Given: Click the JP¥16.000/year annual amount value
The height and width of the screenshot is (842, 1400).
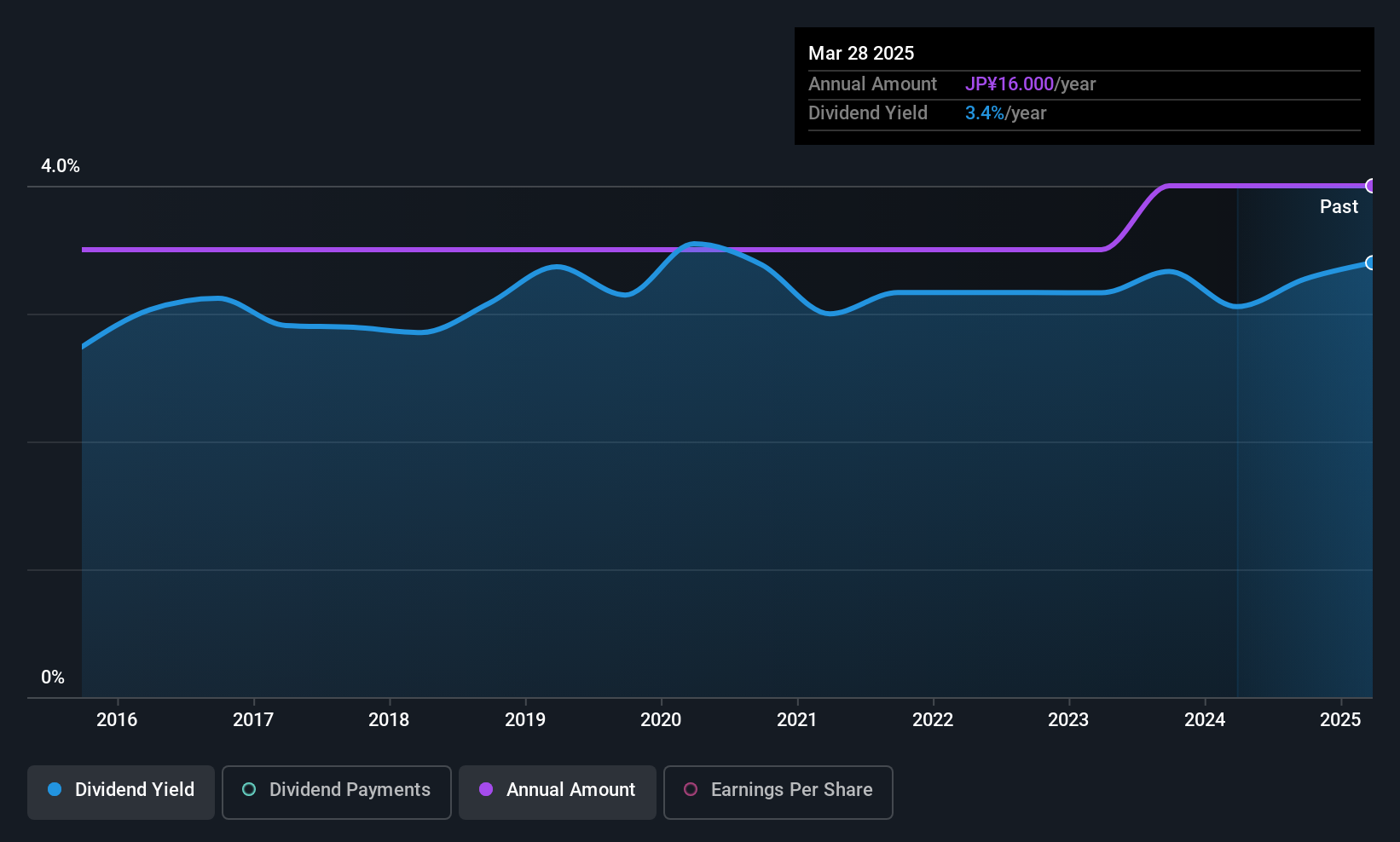Looking at the screenshot, I should coord(1030,84).
